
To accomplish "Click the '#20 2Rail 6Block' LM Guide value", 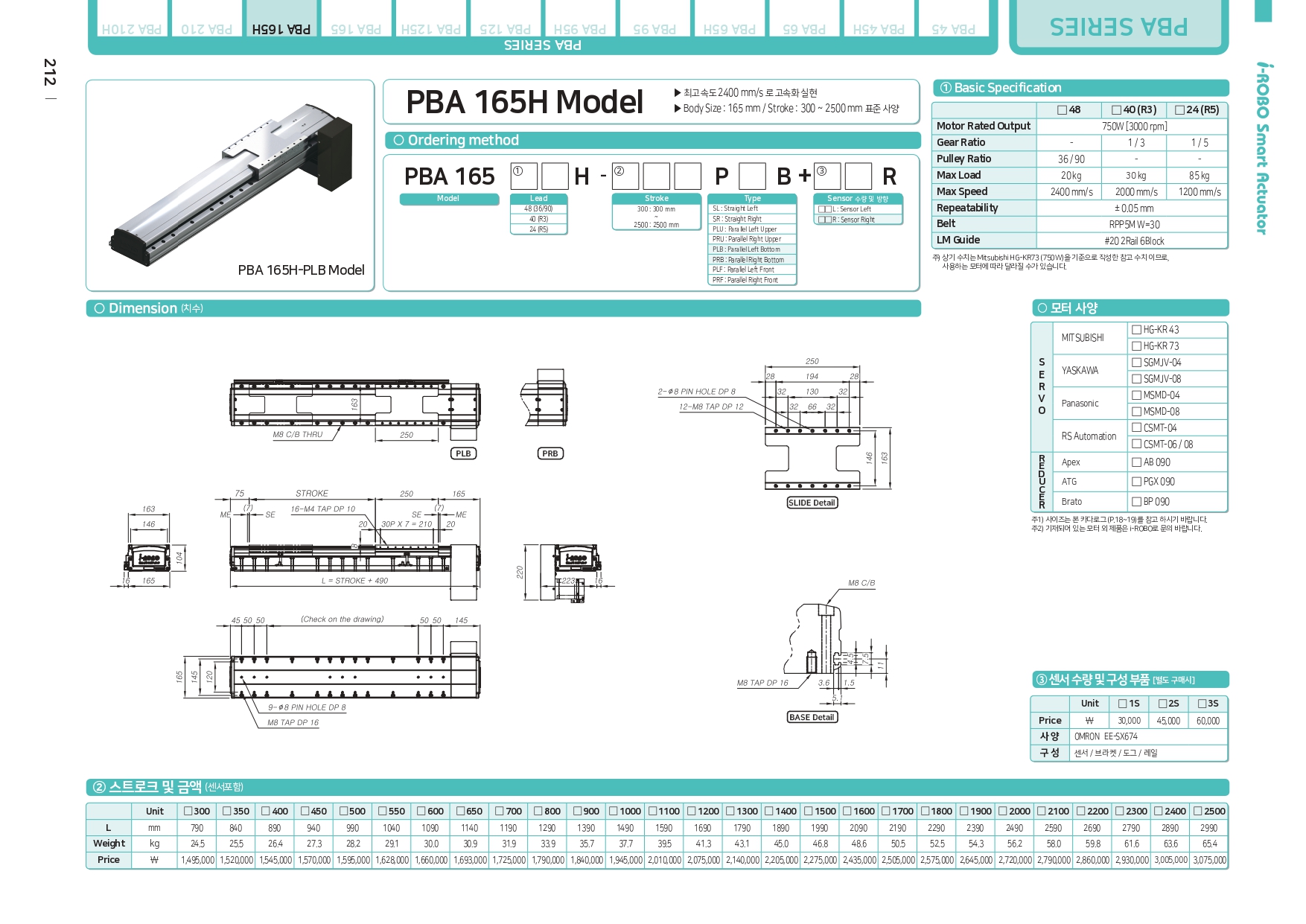I will [1134, 241].
